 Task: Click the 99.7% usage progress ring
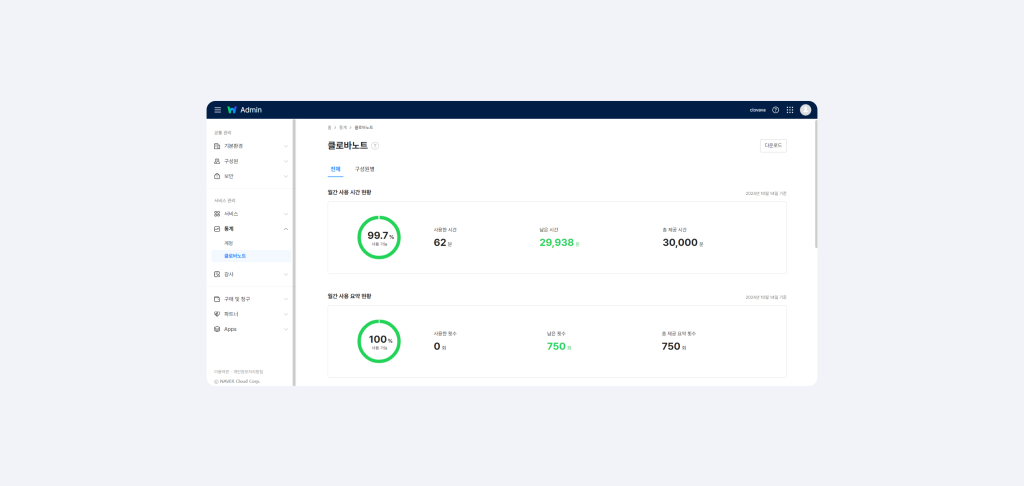click(x=379, y=237)
